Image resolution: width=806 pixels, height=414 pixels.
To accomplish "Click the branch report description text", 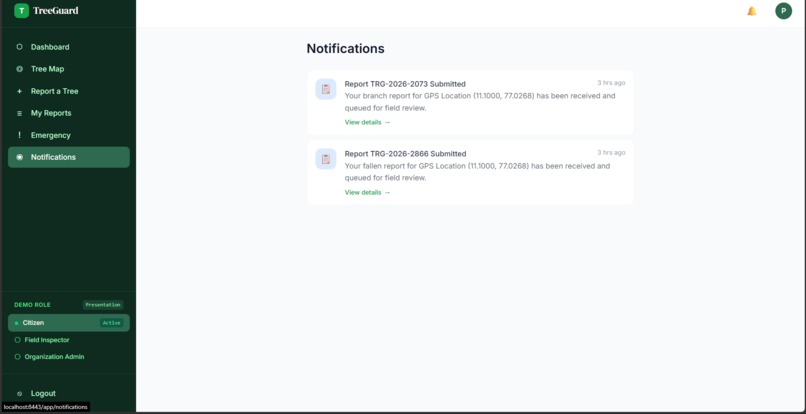I will click(480, 102).
